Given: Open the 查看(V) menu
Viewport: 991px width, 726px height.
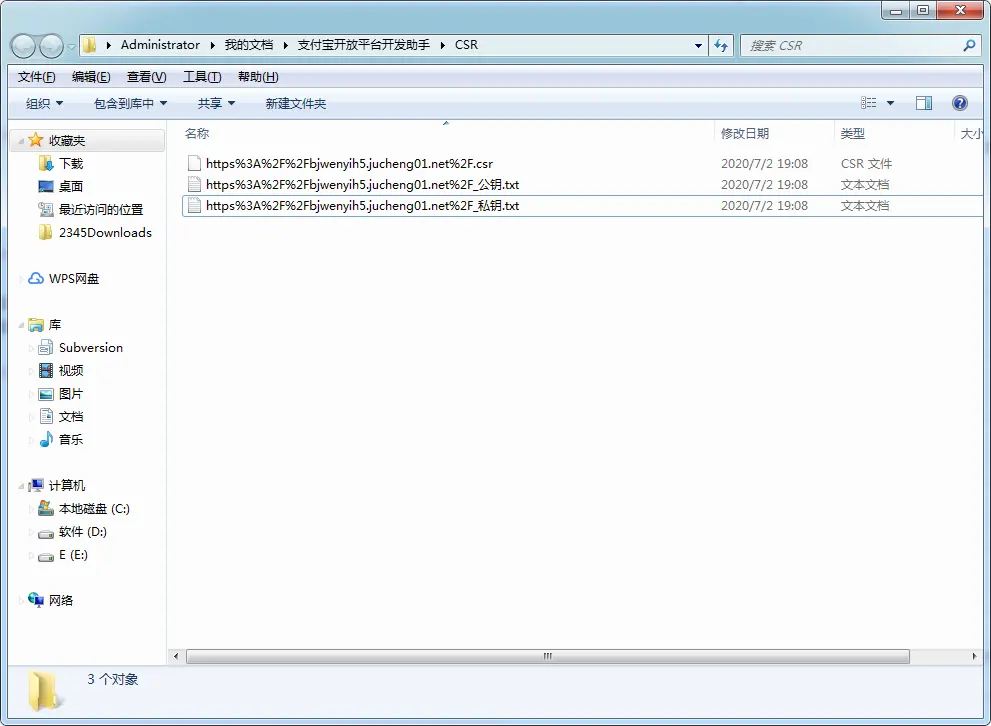Looking at the screenshot, I should pyautogui.click(x=147, y=77).
